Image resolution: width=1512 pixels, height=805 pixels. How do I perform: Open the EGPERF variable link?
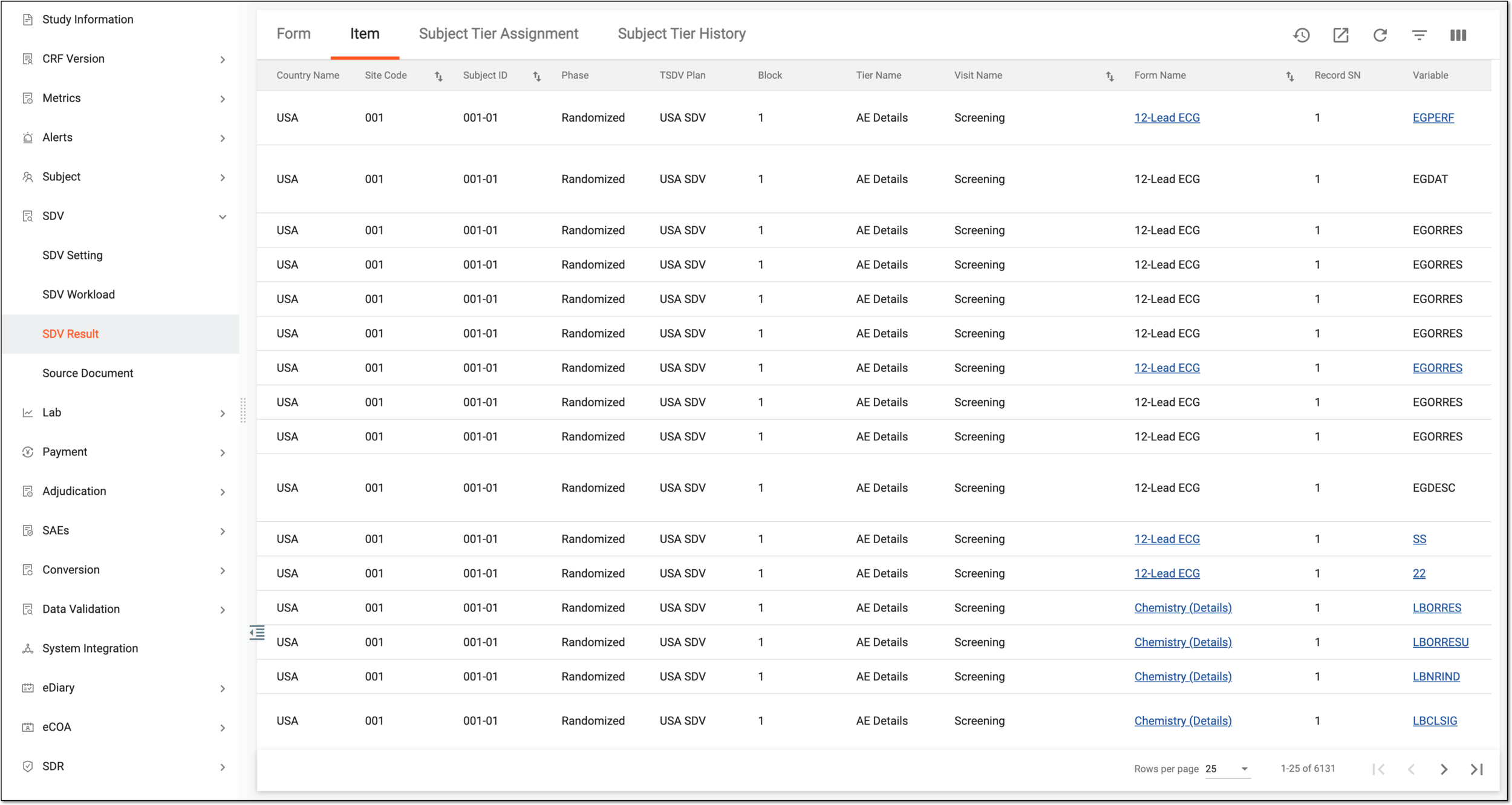(1433, 117)
